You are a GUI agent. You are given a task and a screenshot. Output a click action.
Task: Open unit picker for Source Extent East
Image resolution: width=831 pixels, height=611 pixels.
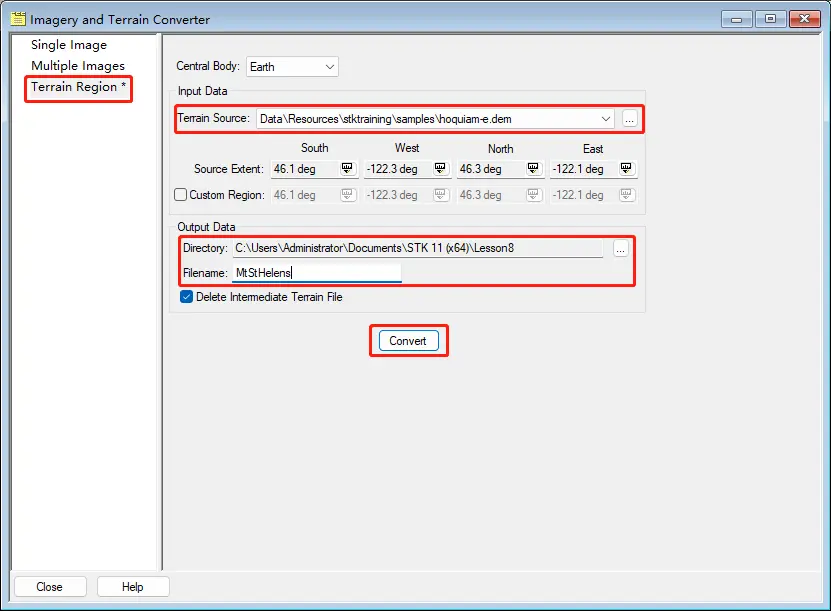point(626,169)
